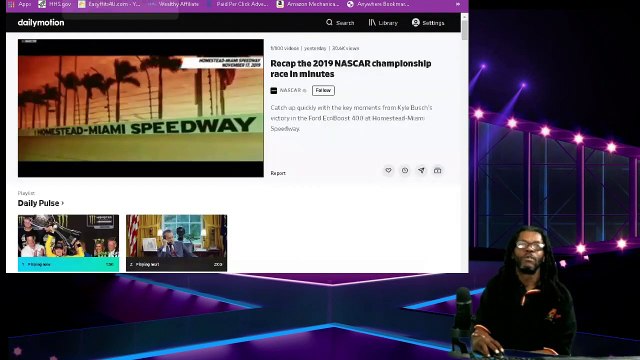Follow the NASCAR channel
This screenshot has width=640, height=360.
coord(323,90)
